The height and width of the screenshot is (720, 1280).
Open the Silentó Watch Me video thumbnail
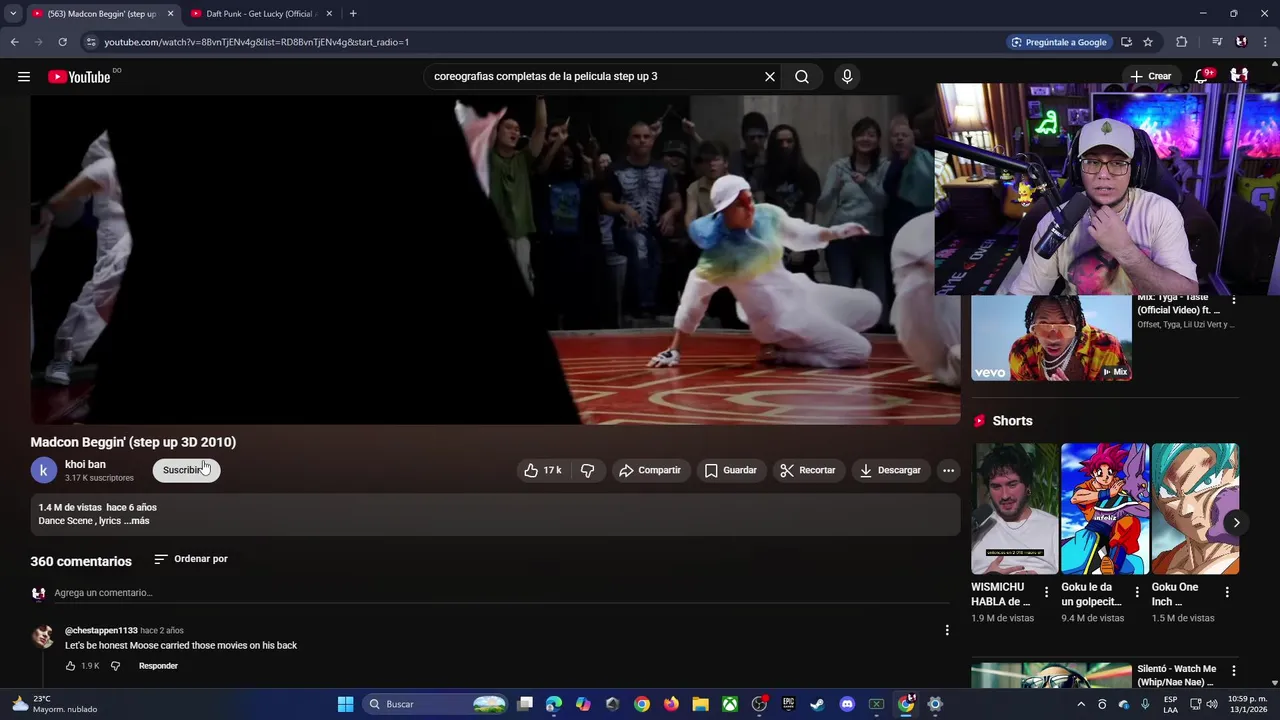1051,675
